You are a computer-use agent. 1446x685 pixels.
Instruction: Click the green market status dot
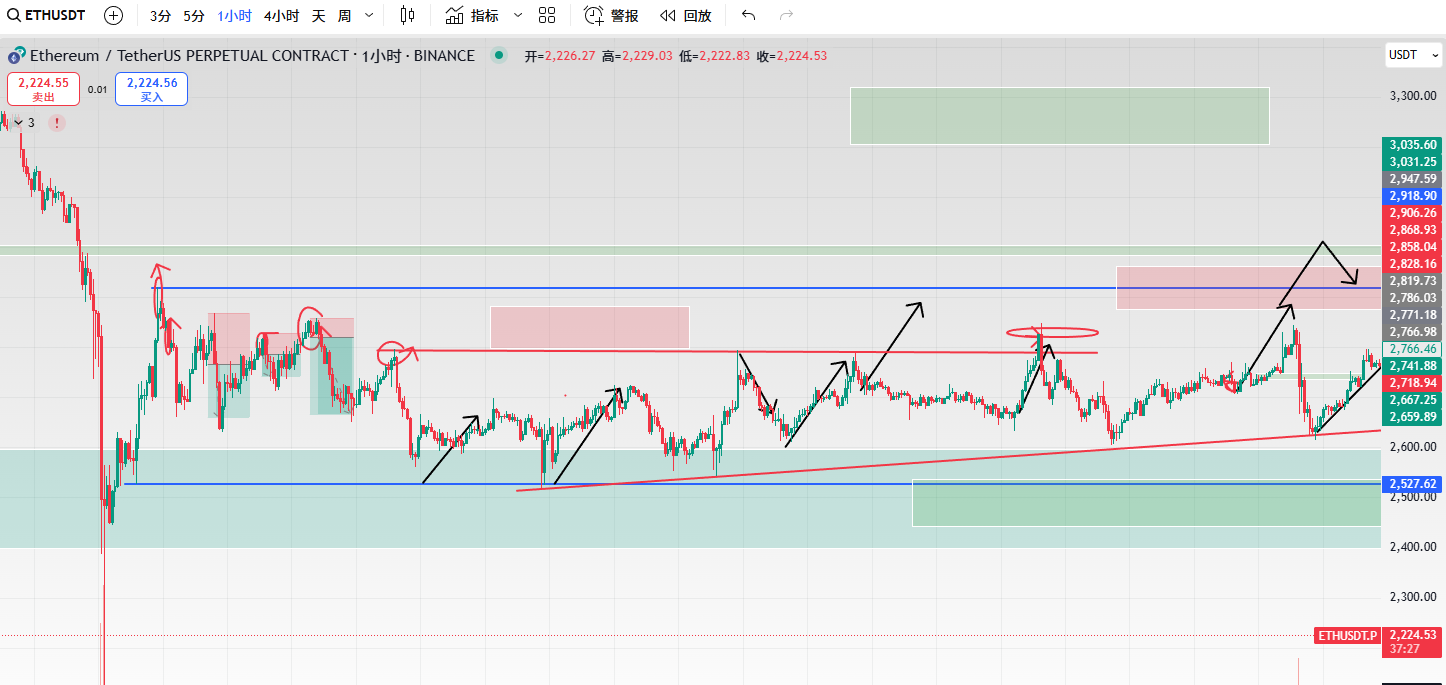pos(499,56)
